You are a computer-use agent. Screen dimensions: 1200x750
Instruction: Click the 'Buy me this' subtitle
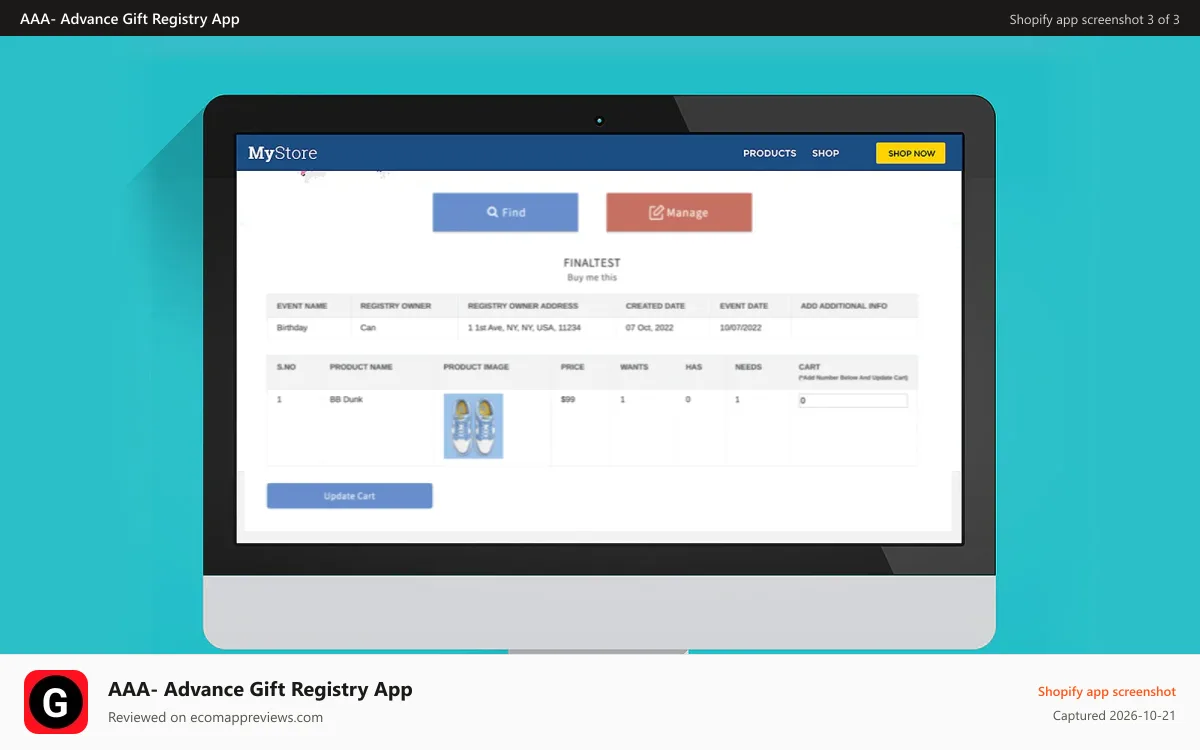tap(592, 277)
